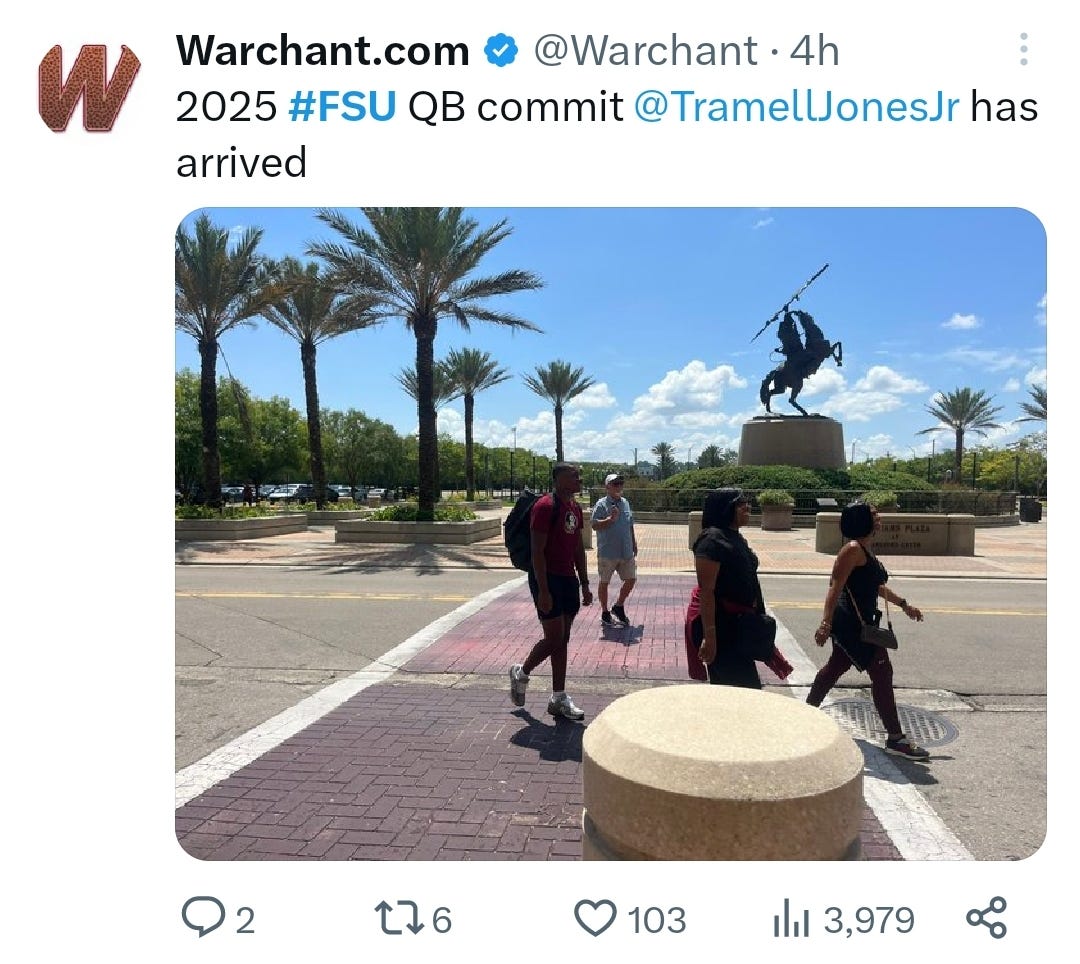Open the #FSU hashtag
This screenshot has width=1080, height=964.
pyautogui.click(x=342, y=107)
